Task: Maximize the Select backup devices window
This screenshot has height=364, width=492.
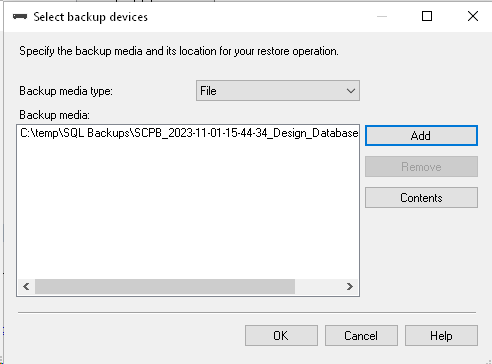Action: [427, 16]
